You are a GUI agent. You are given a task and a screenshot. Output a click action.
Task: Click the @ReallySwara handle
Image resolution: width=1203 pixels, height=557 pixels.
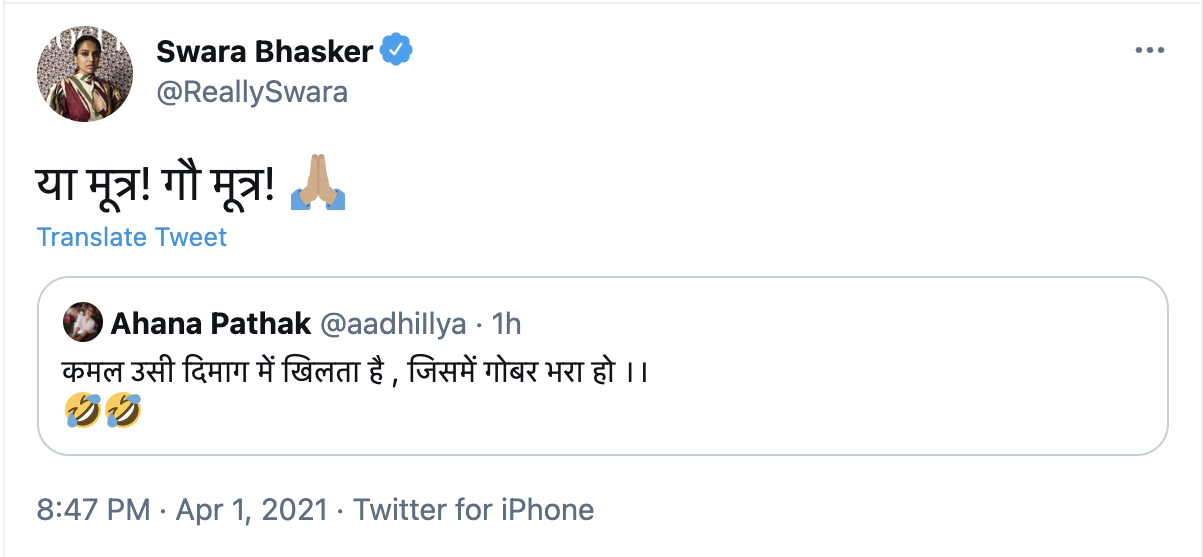click(252, 92)
